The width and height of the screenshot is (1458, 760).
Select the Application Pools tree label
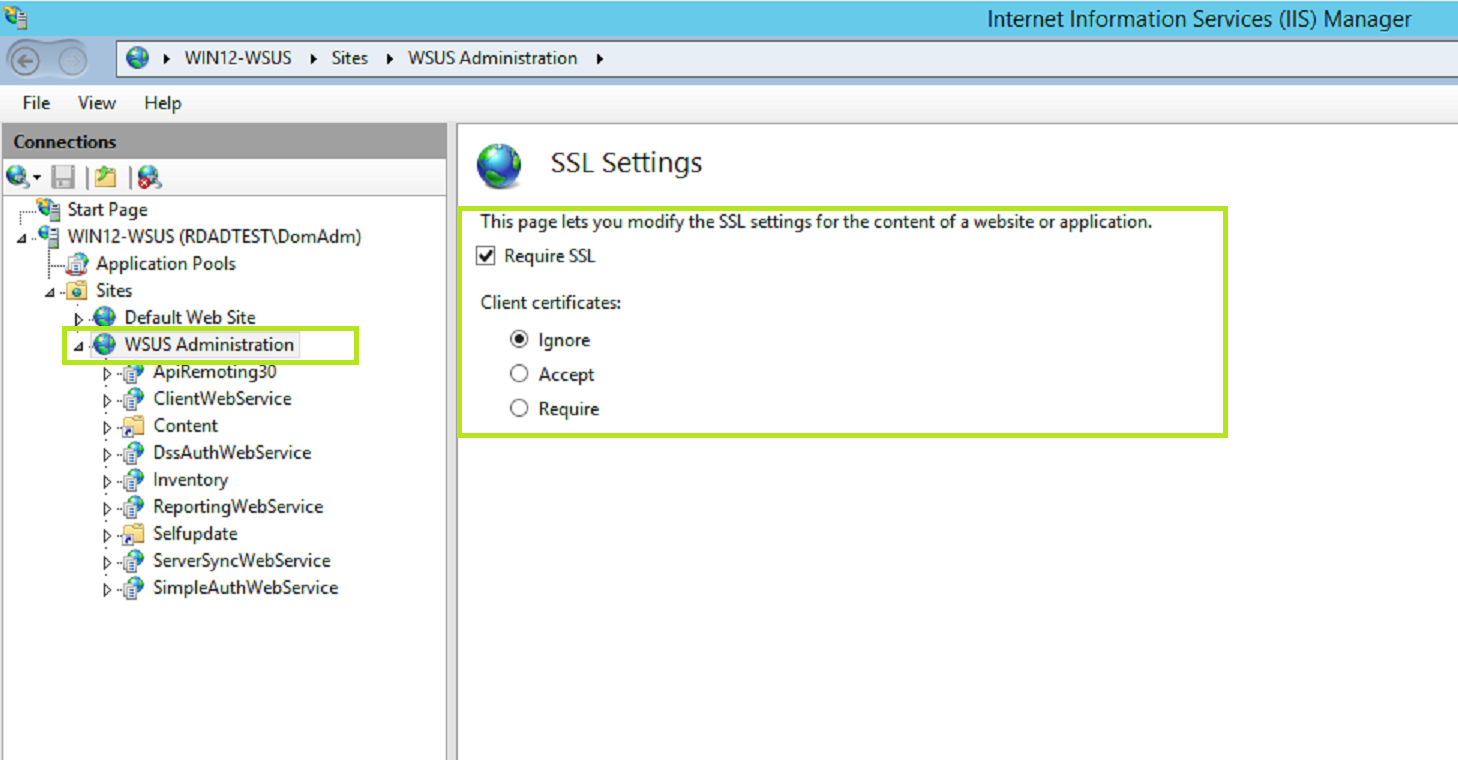(x=166, y=264)
